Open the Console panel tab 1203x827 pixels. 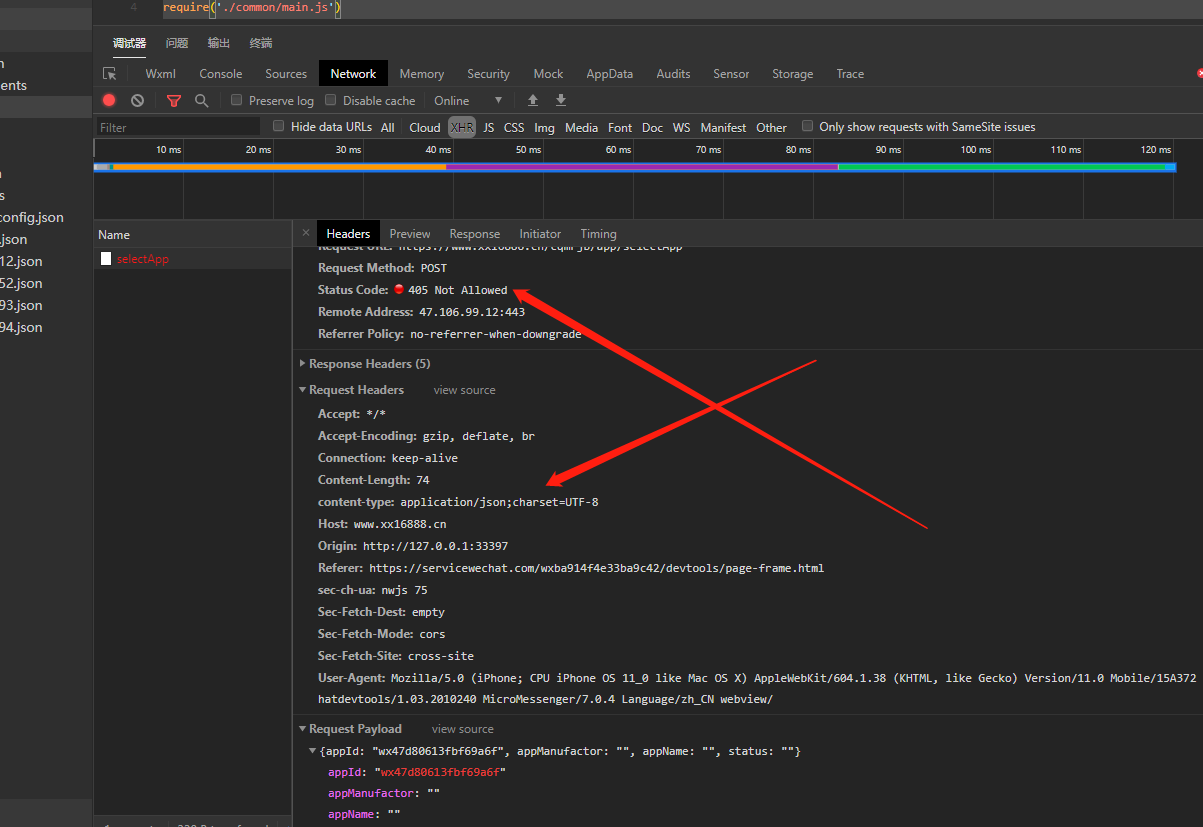tap(221, 74)
